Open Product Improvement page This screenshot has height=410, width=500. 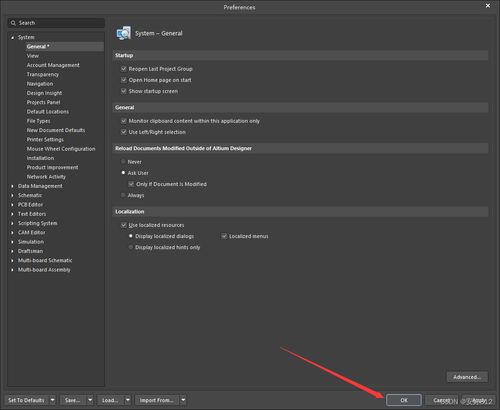(x=52, y=167)
